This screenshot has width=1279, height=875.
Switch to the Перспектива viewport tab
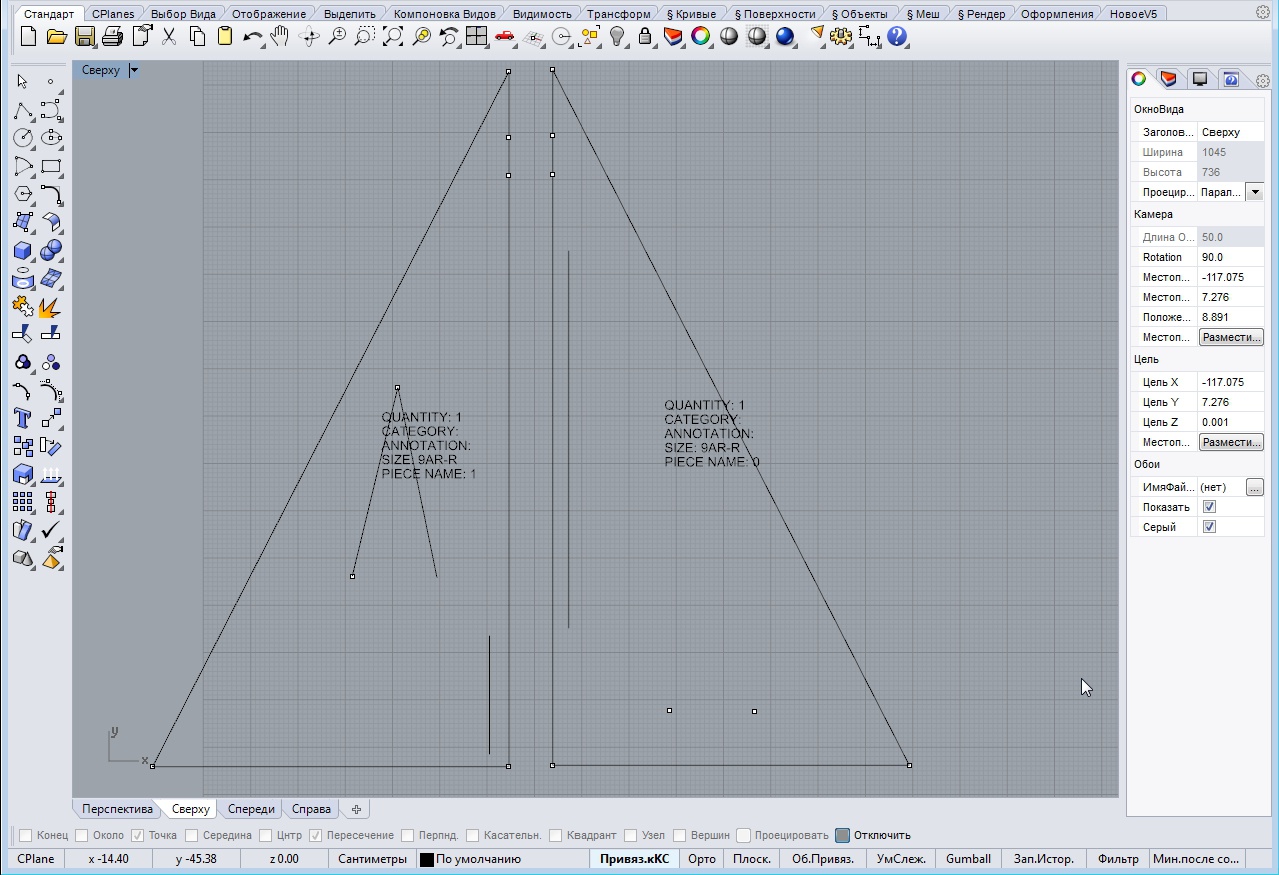click(117, 809)
